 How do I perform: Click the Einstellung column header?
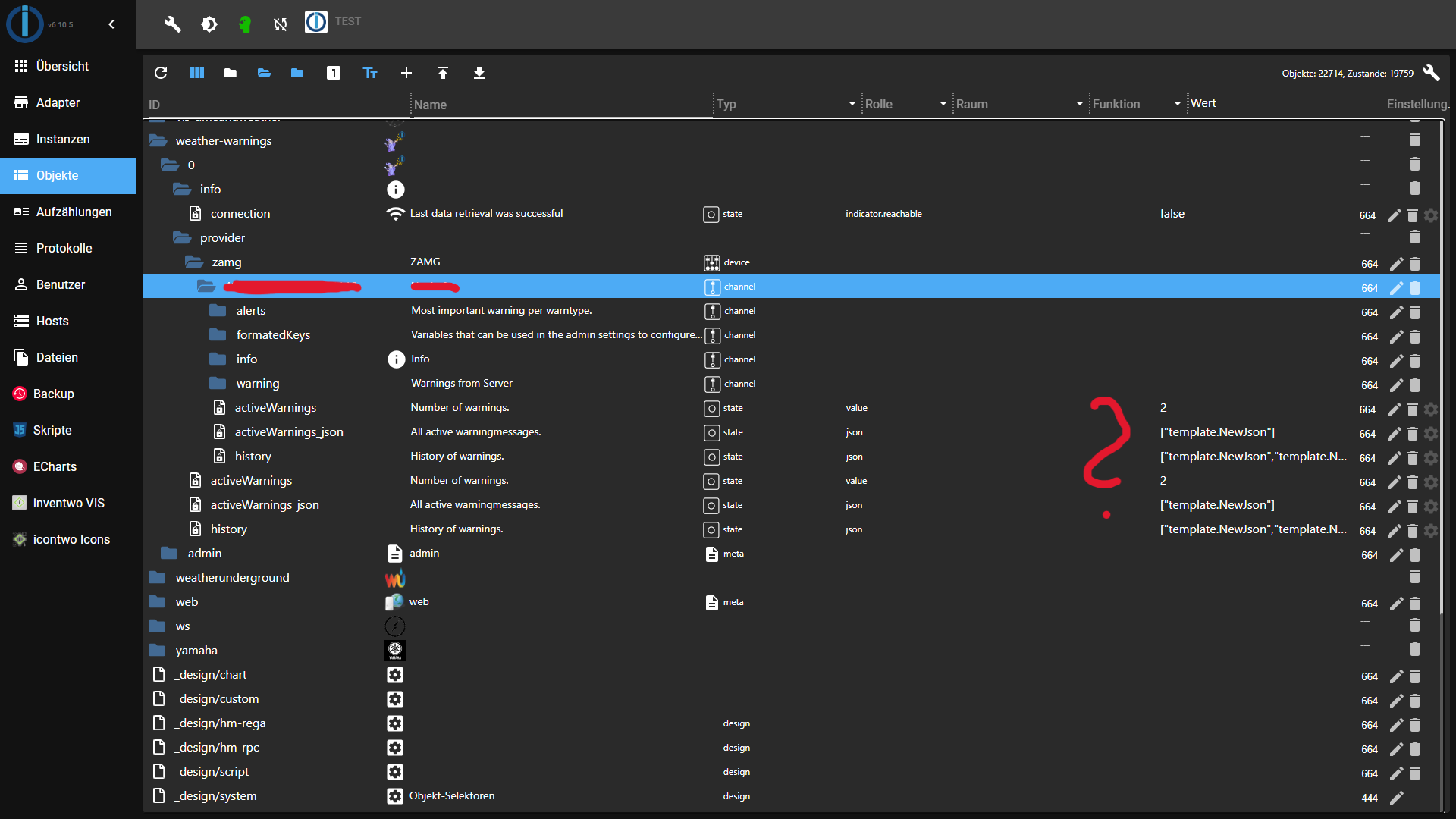point(1417,104)
